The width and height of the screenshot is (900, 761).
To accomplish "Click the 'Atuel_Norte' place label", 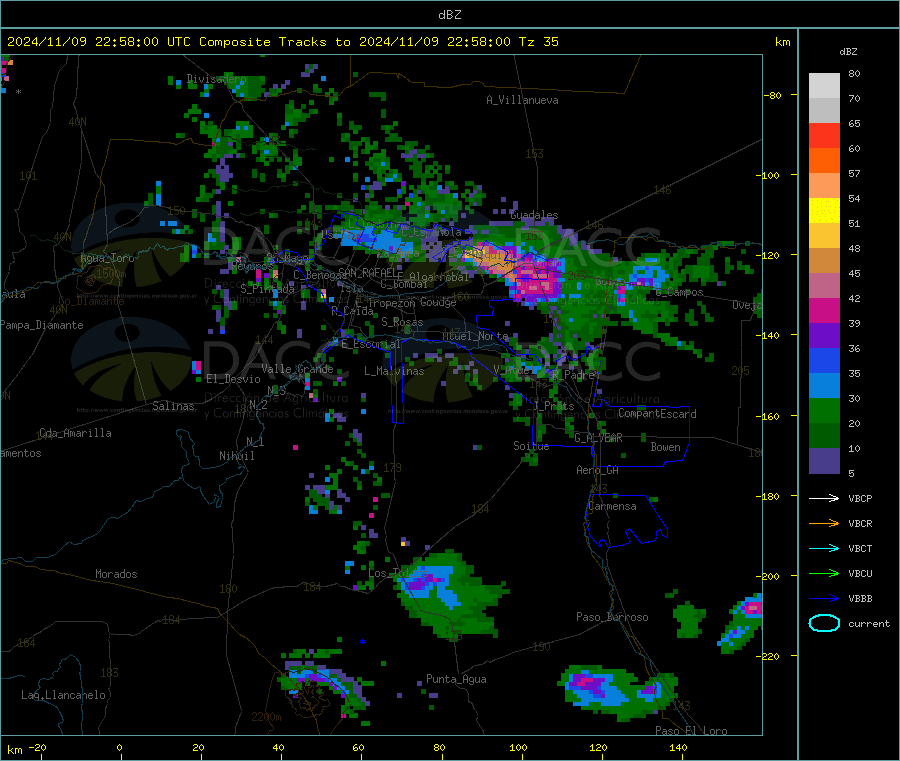I will pos(475,336).
